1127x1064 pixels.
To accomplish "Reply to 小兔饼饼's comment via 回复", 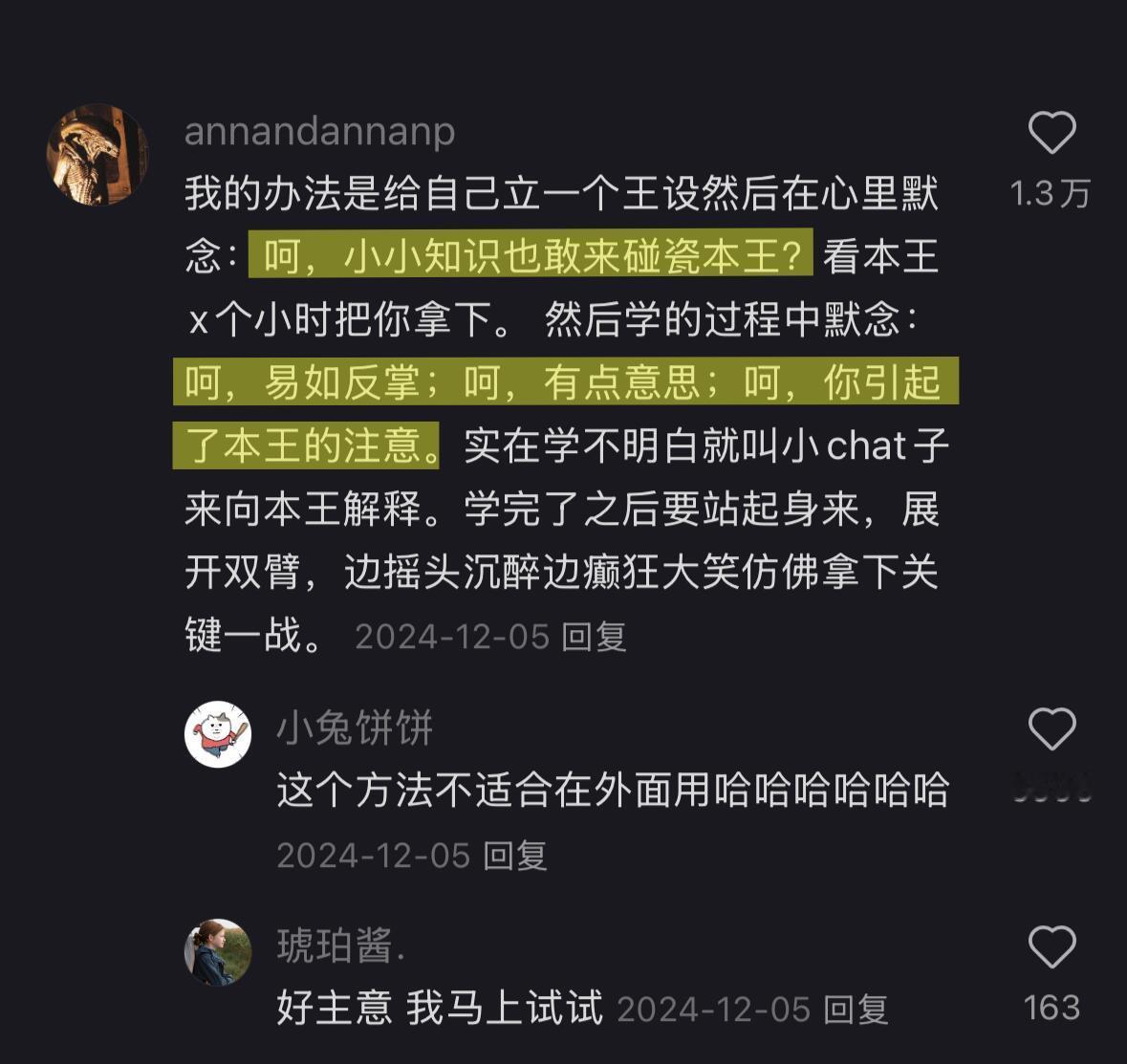I will click(x=514, y=856).
